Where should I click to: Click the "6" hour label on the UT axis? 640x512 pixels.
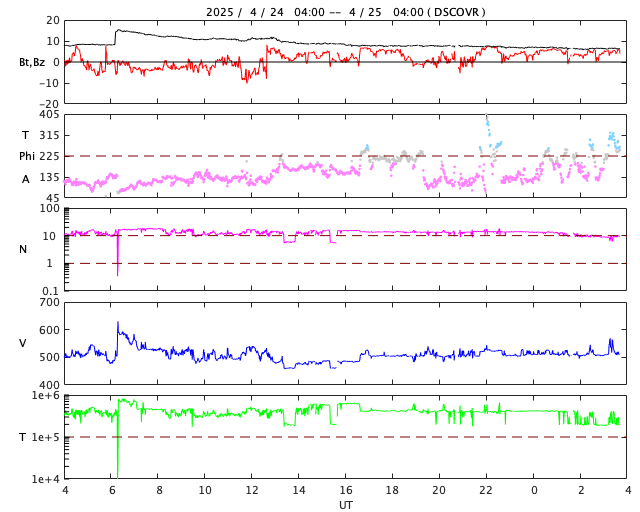(x=112, y=490)
